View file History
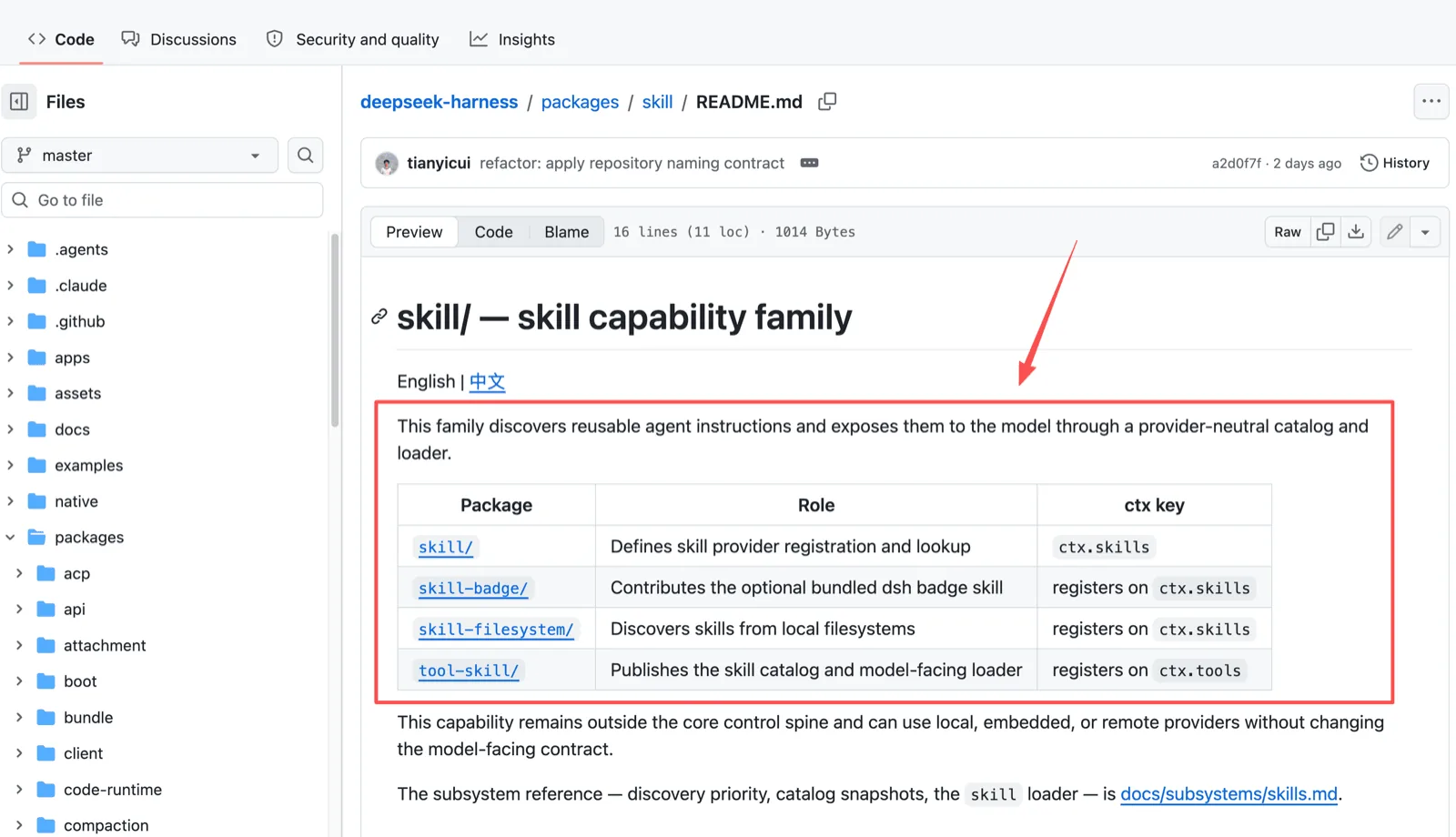This screenshot has height=837, width=1456. click(1395, 163)
